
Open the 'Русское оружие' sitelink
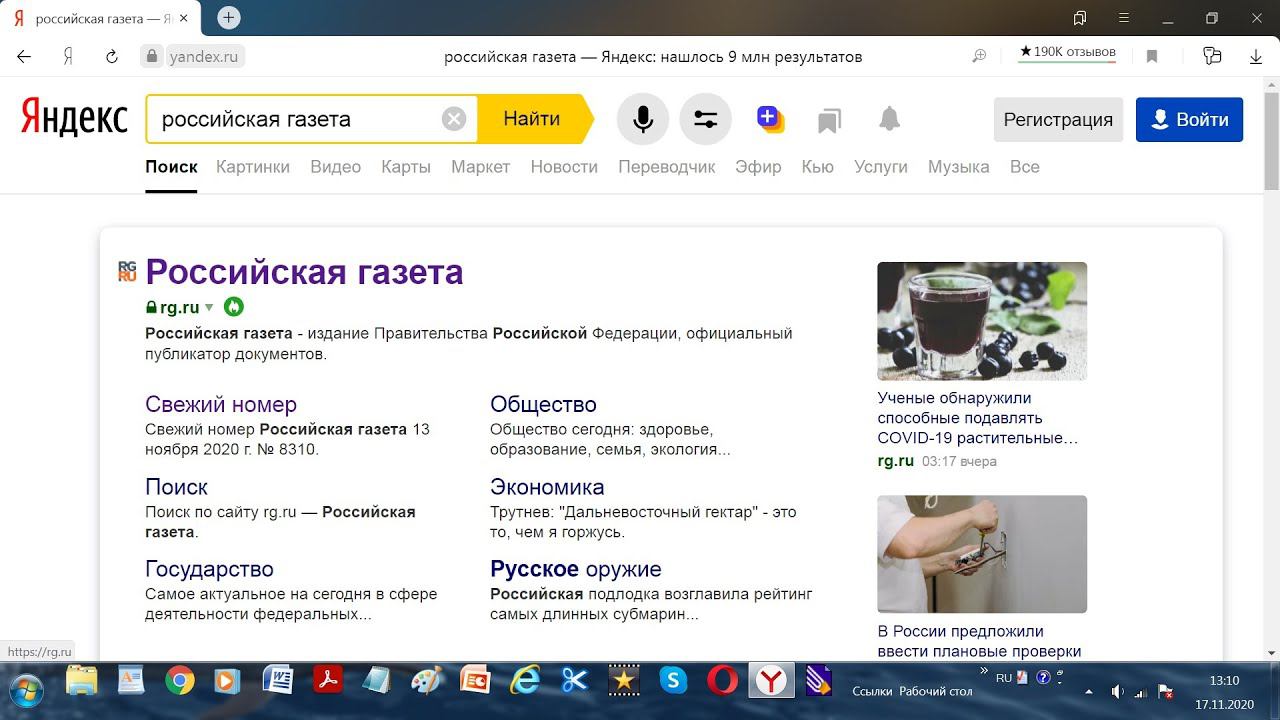point(576,569)
